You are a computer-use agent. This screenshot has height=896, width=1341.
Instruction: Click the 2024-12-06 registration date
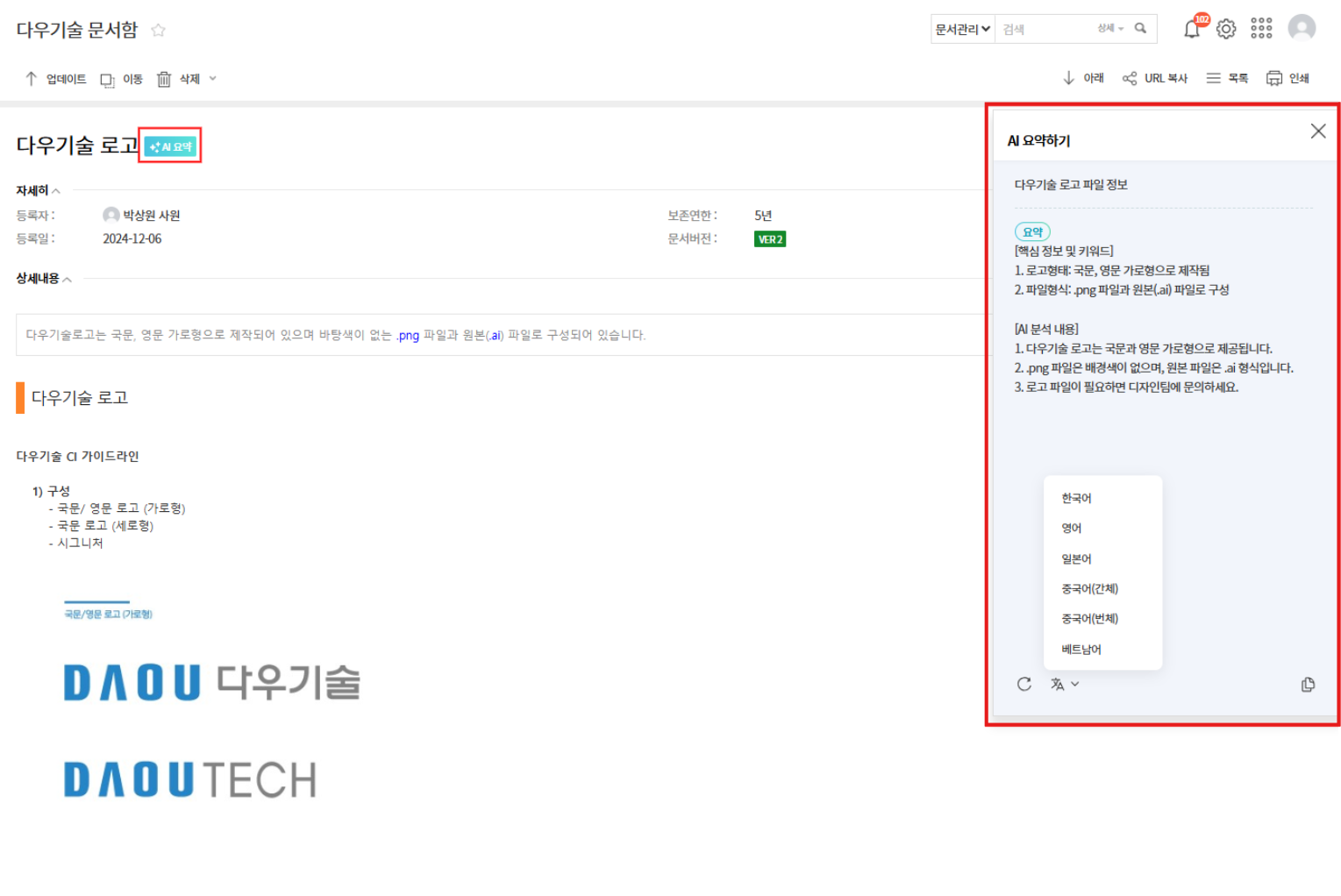(132, 238)
